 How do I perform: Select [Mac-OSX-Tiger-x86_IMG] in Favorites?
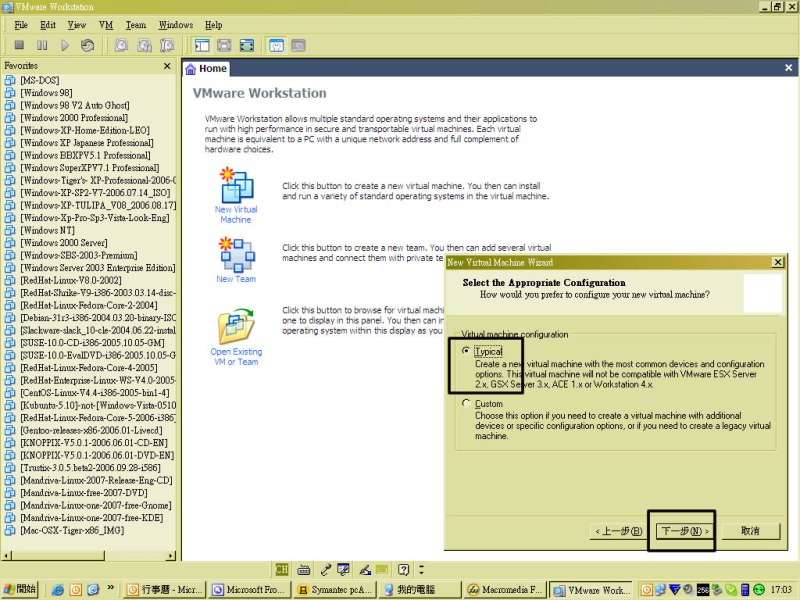point(72,531)
